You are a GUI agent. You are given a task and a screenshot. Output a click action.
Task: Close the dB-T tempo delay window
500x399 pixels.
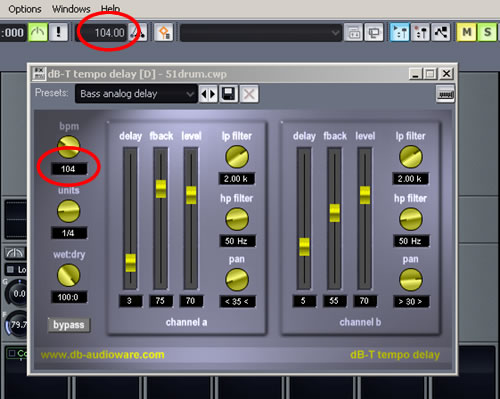[446, 74]
